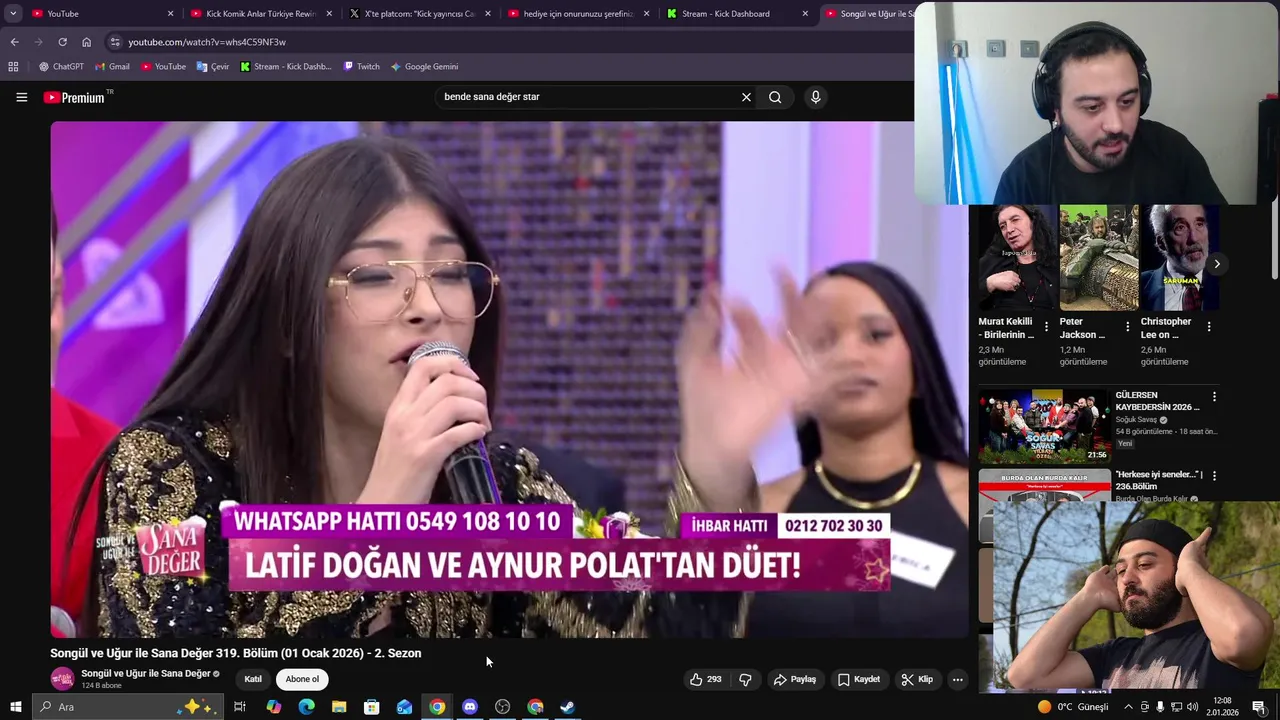
Task: Open Christopher Lee short thumbnail
Action: click(1179, 258)
